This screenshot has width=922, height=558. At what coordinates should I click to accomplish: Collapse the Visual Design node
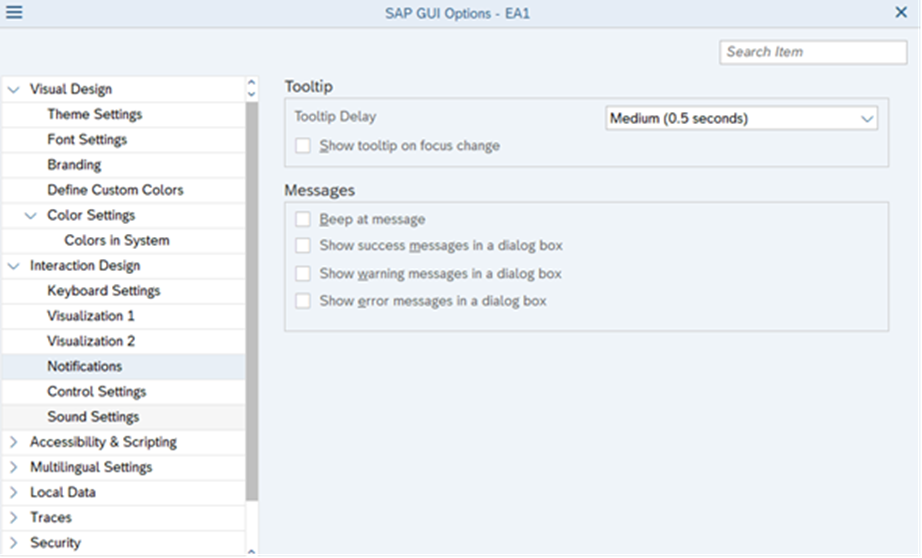[13, 89]
